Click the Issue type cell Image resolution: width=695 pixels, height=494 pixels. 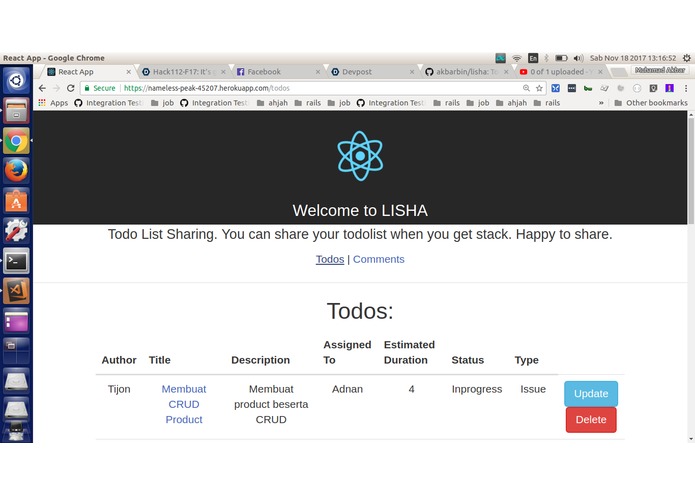coord(533,389)
